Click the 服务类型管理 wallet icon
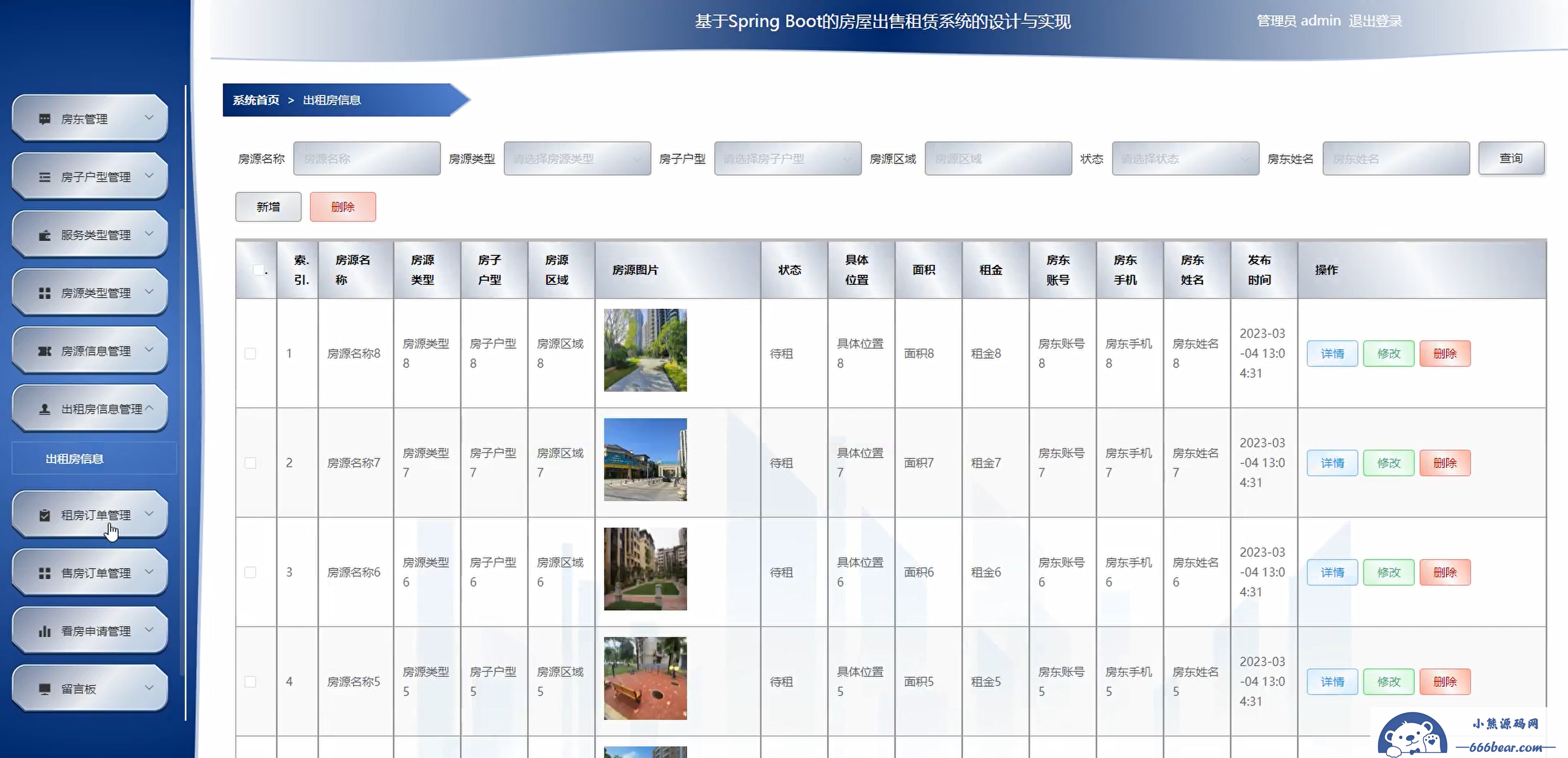 pyautogui.click(x=44, y=235)
